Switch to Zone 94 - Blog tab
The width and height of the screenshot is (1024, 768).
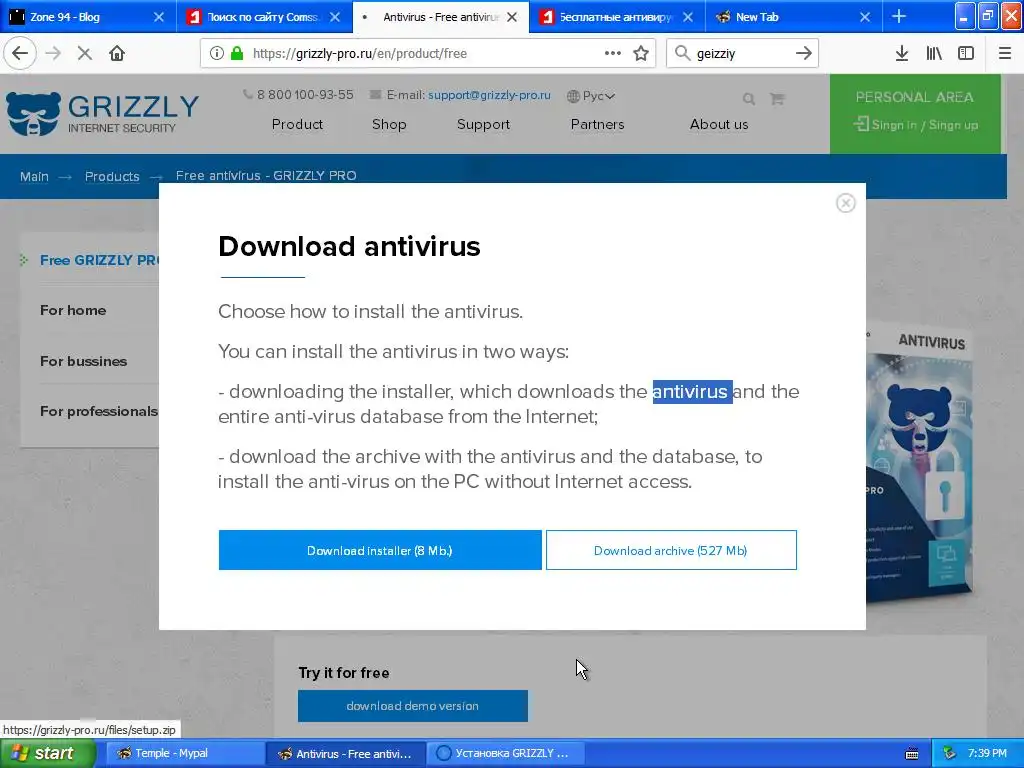88,17
